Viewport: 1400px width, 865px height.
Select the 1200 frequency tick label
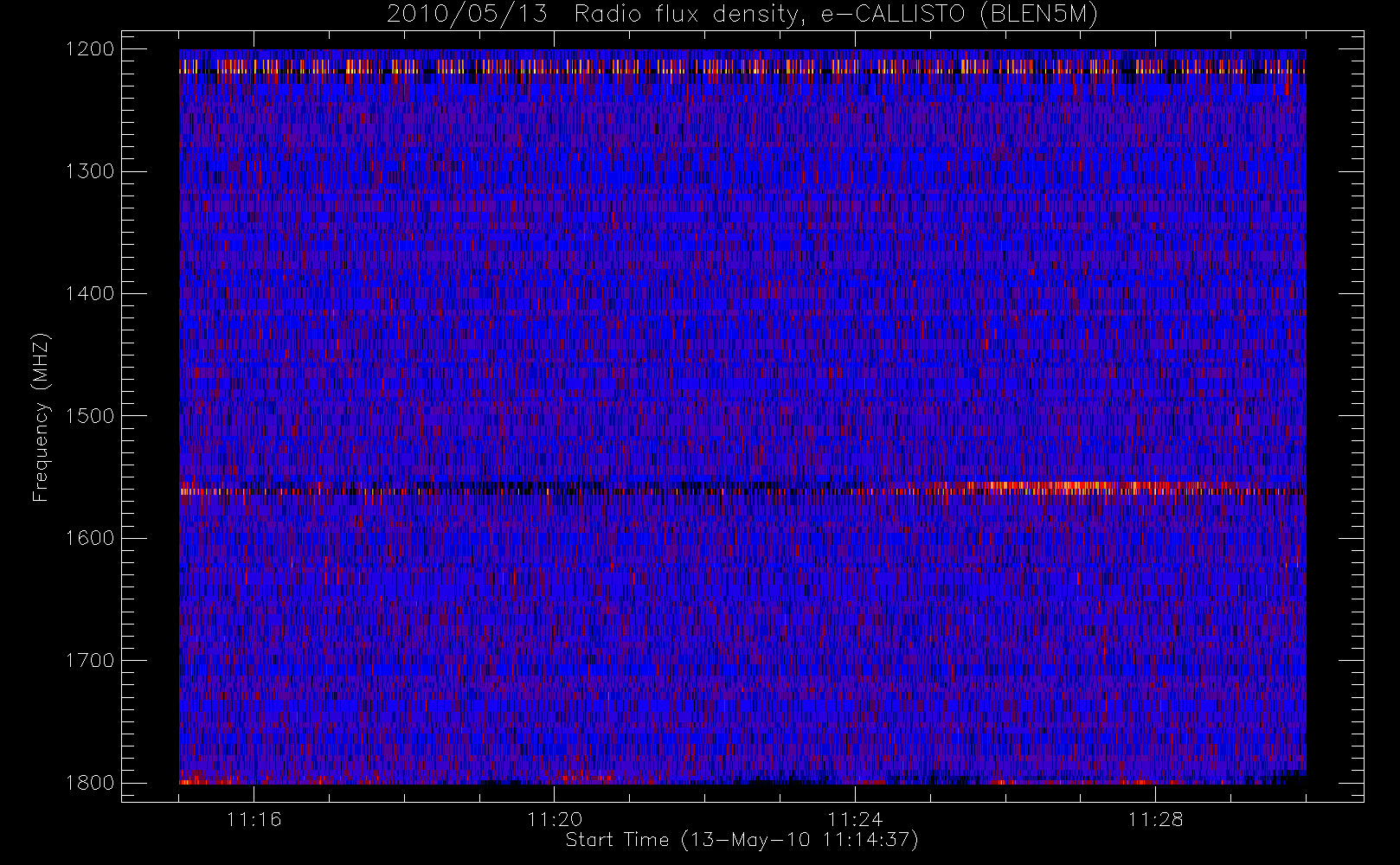click(x=90, y=49)
